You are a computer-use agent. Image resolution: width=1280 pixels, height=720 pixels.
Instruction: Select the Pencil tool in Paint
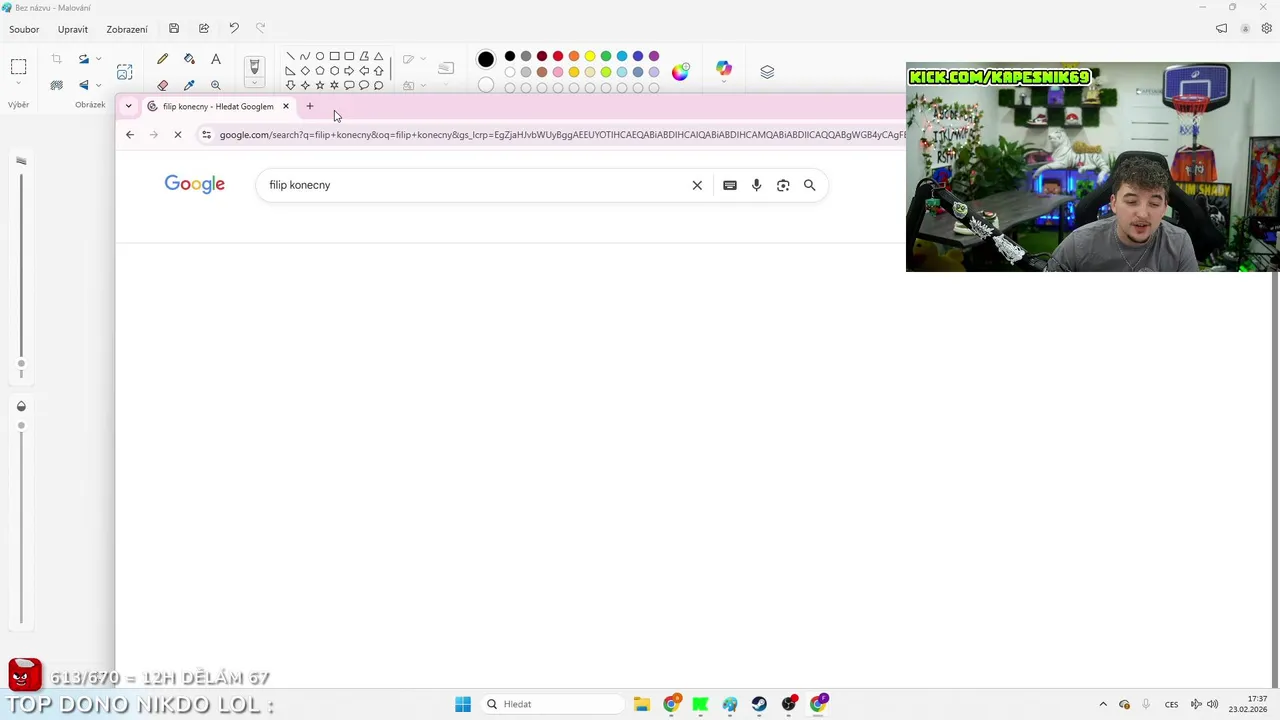[162, 59]
